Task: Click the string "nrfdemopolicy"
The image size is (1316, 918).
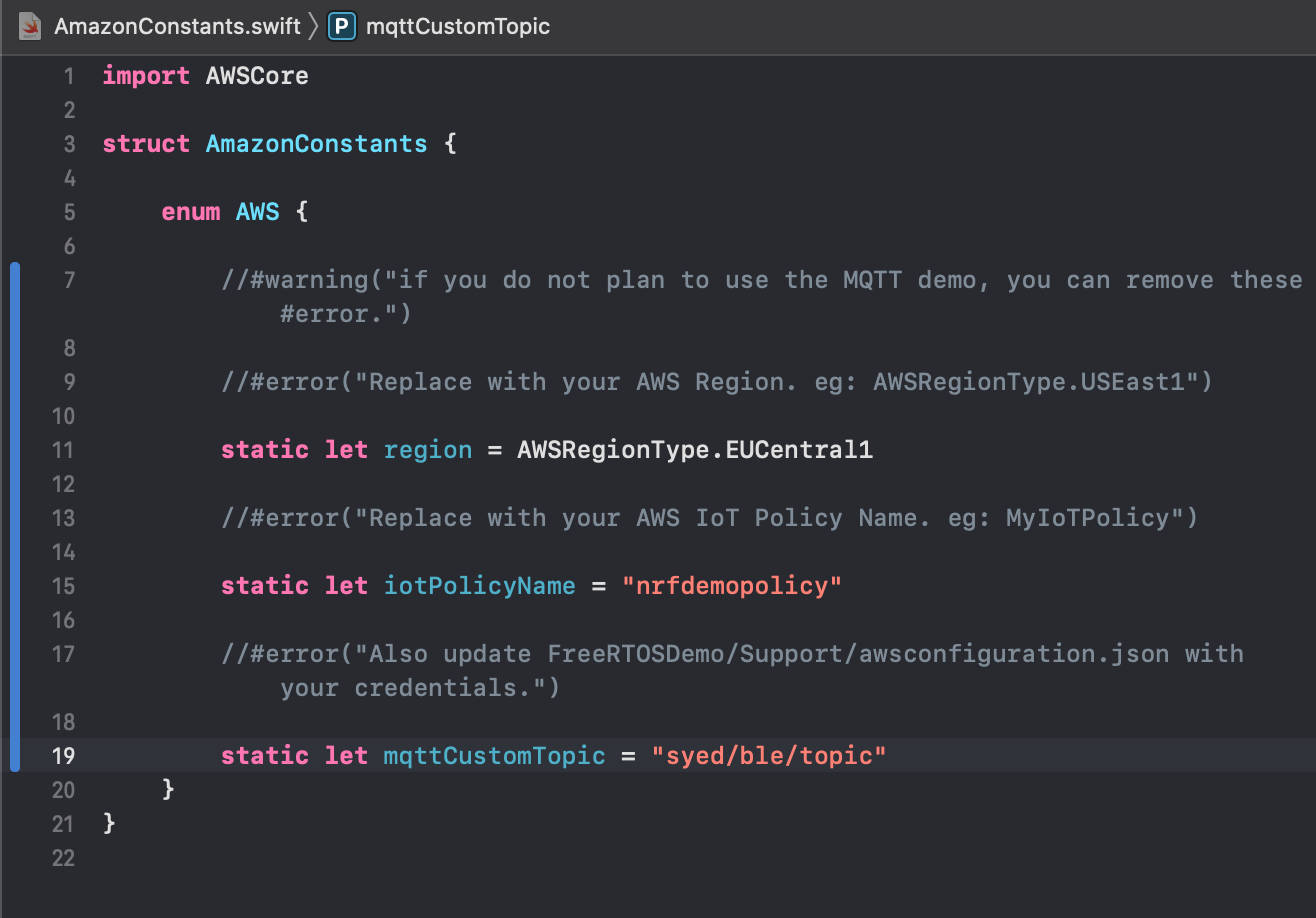Action: [x=732, y=585]
